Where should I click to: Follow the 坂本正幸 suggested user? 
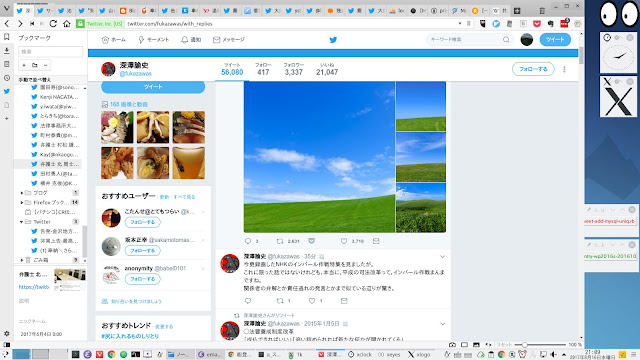pyautogui.click(x=142, y=251)
